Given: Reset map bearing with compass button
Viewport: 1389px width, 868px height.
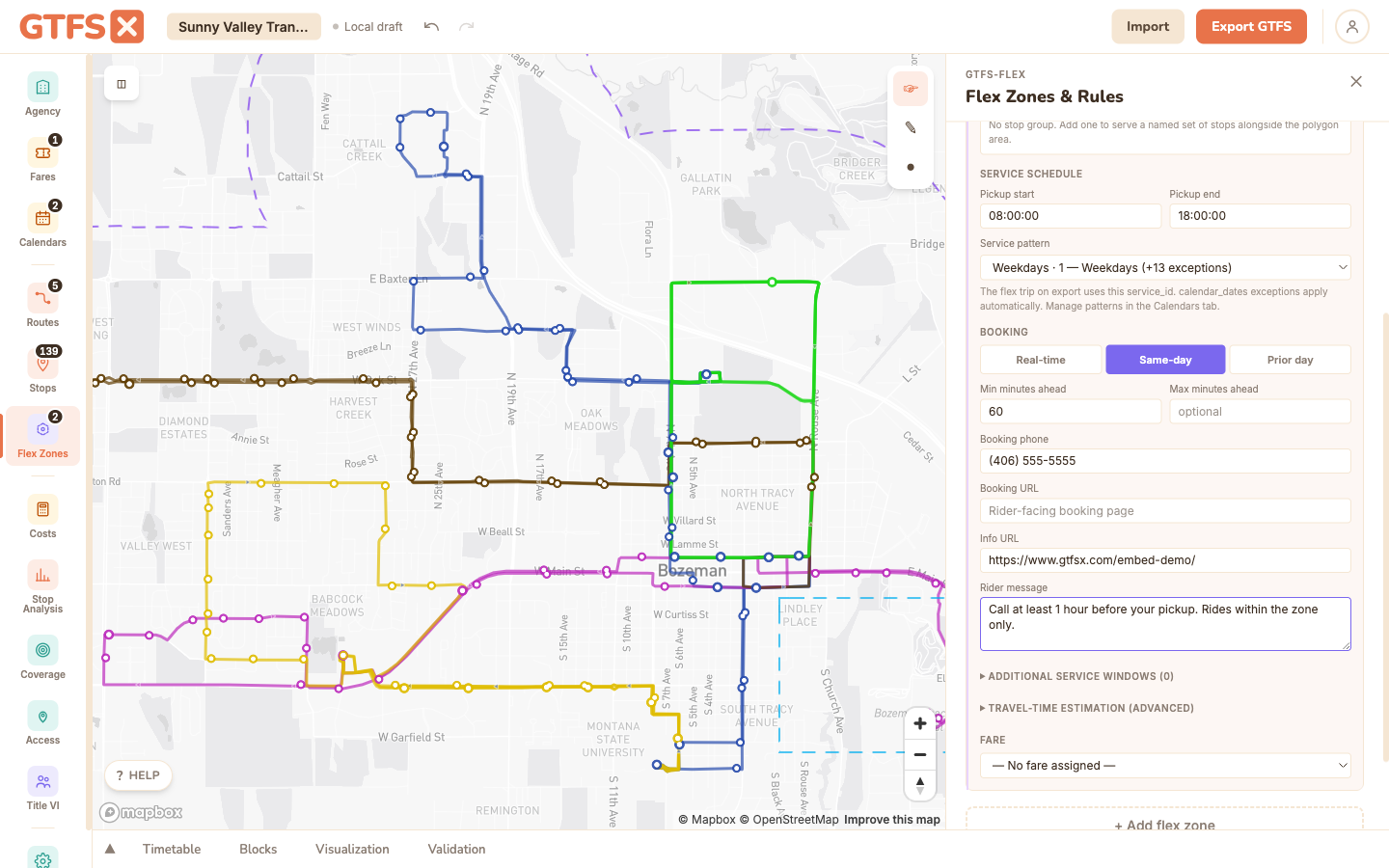Looking at the screenshot, I should [x=920, y=785].
